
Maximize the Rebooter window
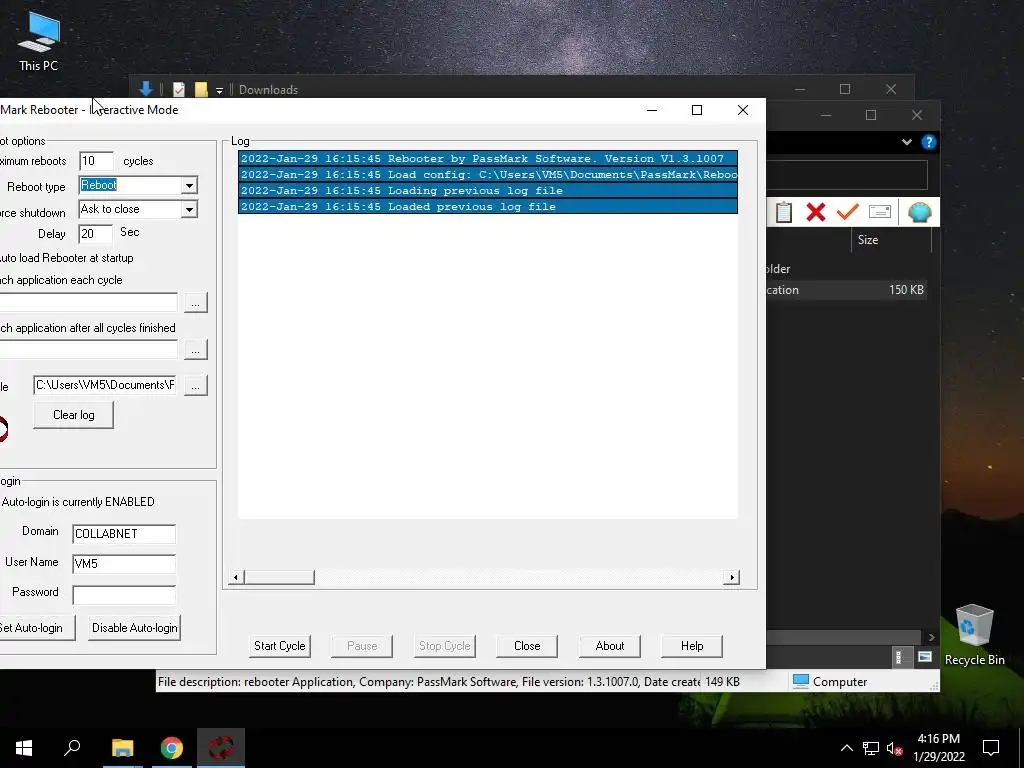[x=697, y=110]
